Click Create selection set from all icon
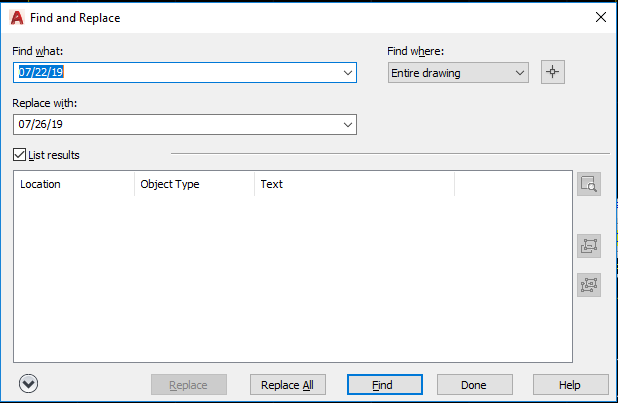Viewport: 618px width, 403px height. pos(589,285)
